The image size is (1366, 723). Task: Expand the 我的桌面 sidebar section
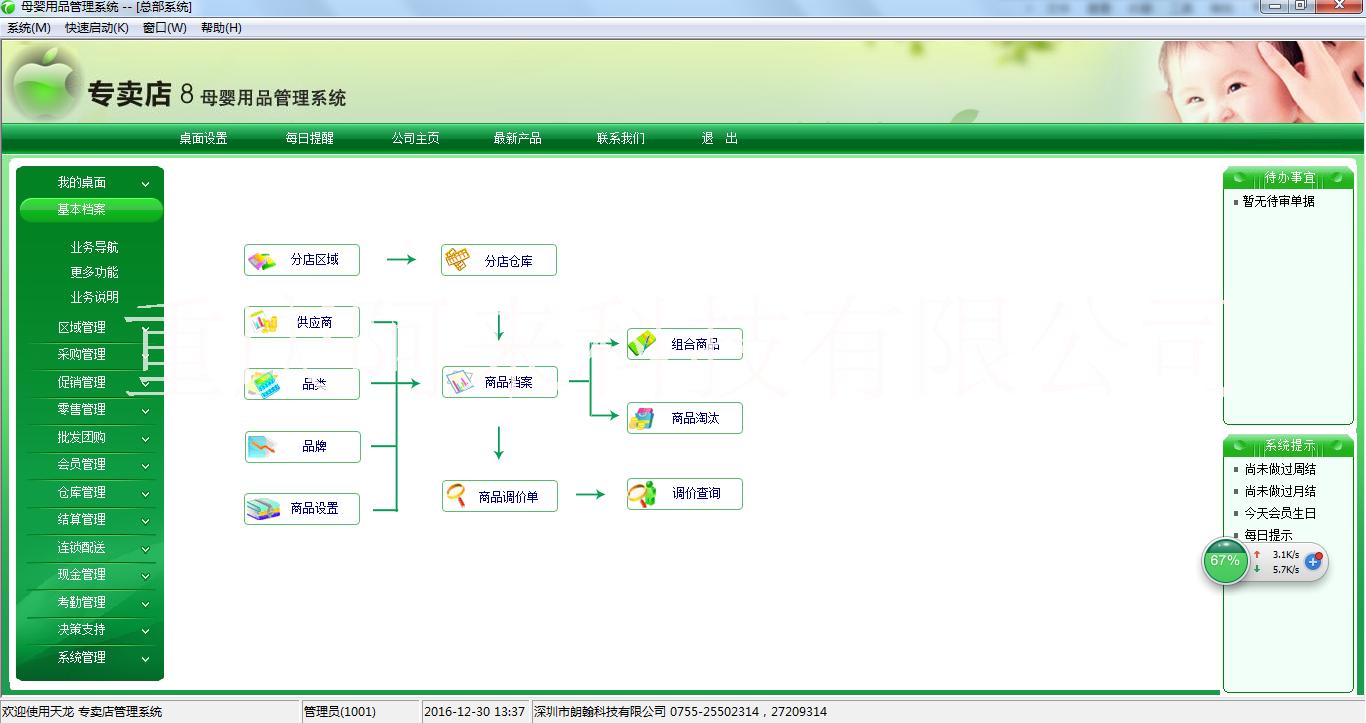point(90,183)
